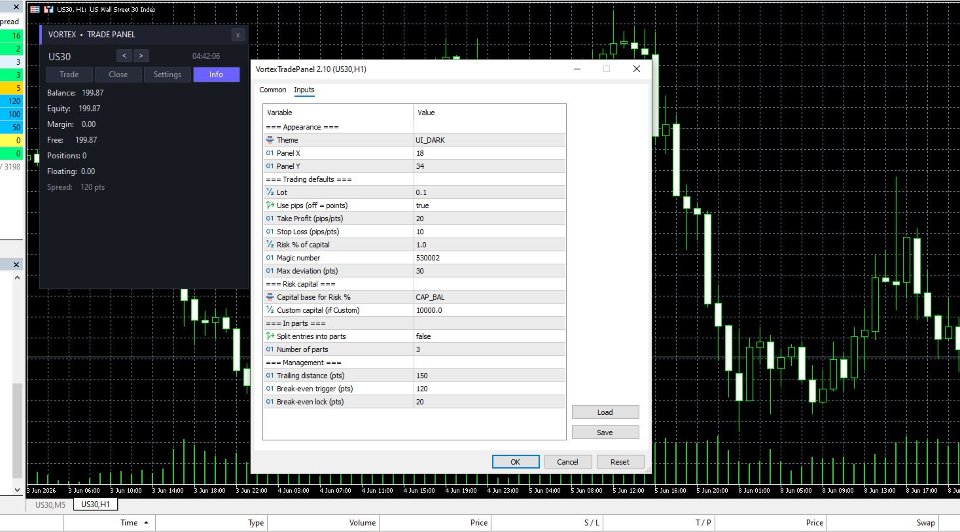Viewport: 960px width, 532px height.
Task: Click the Panel Y integer icon
Action: (x=270, y=166)
